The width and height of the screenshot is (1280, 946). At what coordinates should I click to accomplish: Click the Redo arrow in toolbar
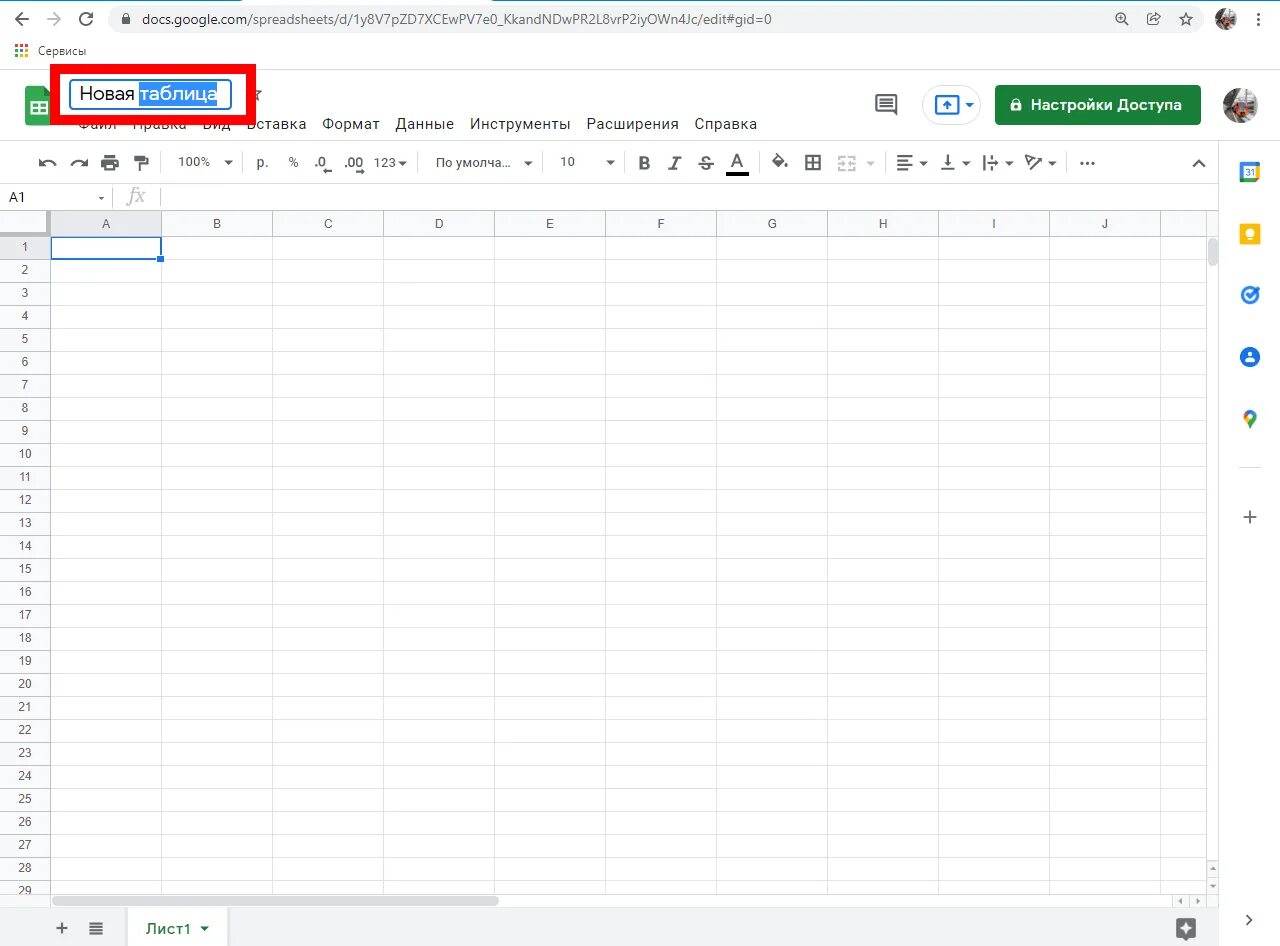point(79,163)
